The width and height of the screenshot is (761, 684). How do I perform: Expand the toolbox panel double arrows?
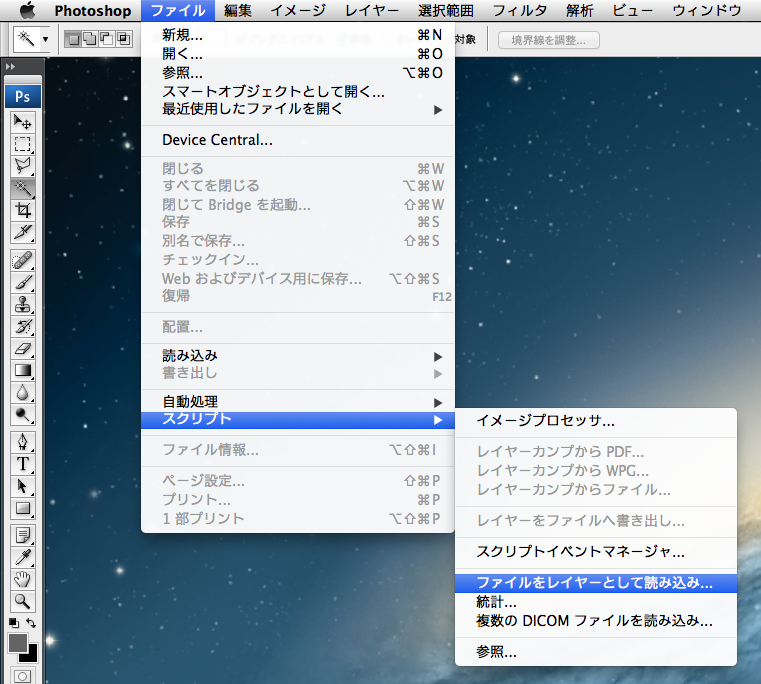point(11,67)
